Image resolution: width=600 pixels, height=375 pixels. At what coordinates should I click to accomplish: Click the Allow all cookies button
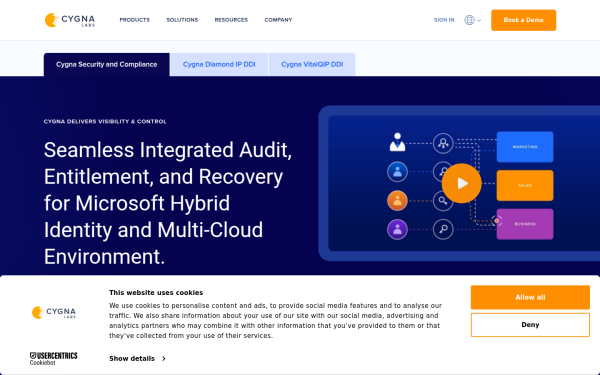tap(530, 297)
